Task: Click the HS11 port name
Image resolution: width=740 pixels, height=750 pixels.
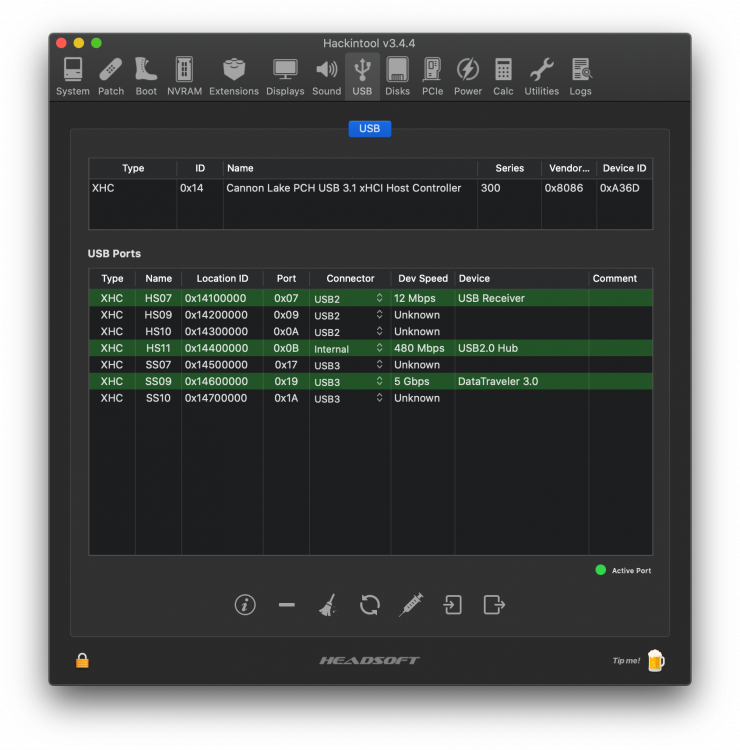Action: (x=158, y=348)
